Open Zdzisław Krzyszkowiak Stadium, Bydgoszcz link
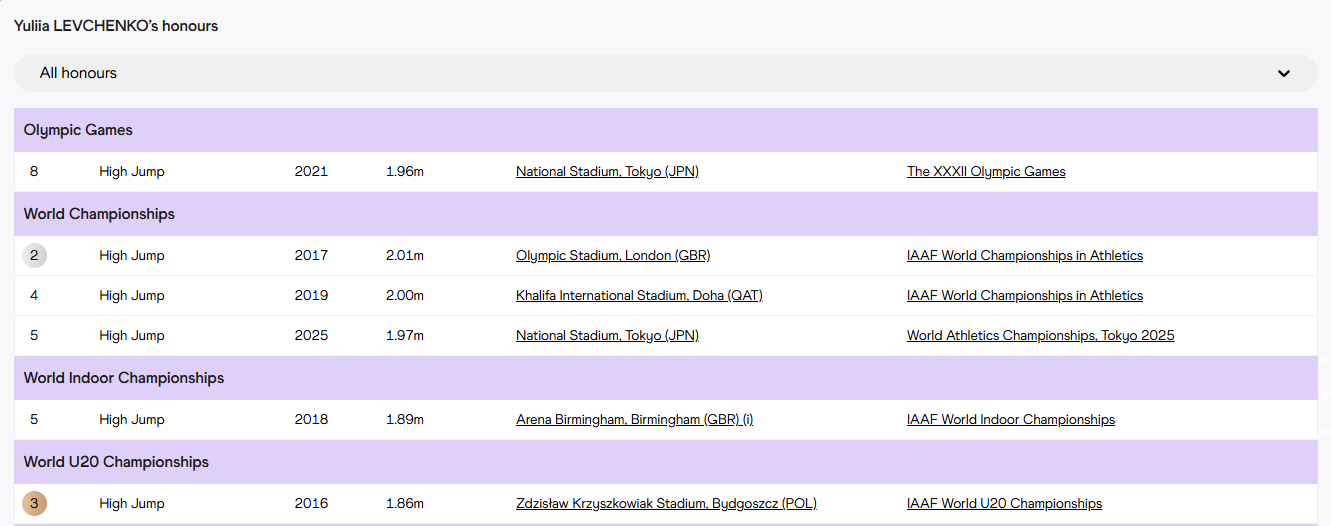 (666, 504)
